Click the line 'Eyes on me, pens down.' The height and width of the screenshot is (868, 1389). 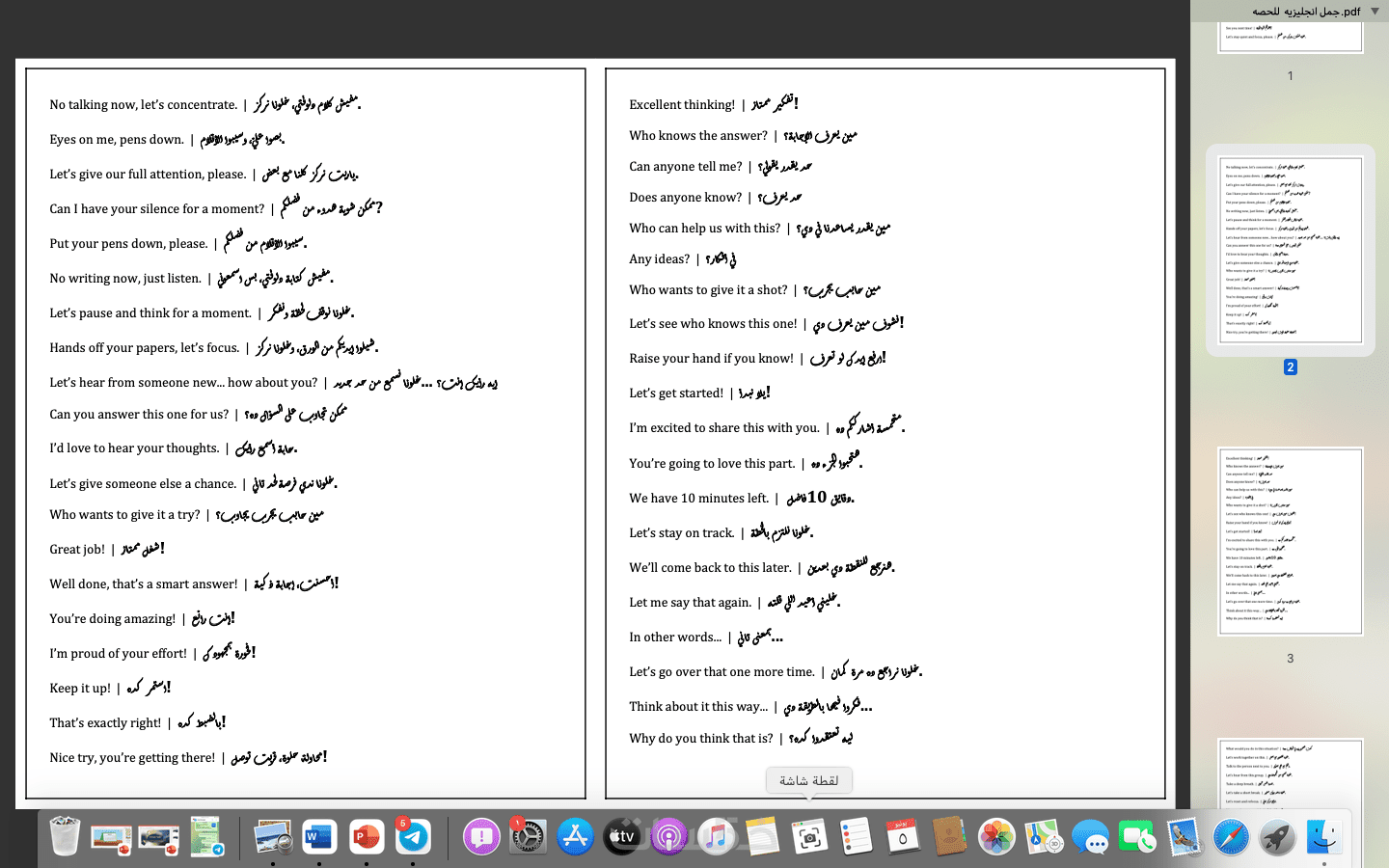(x=117, y=140)
